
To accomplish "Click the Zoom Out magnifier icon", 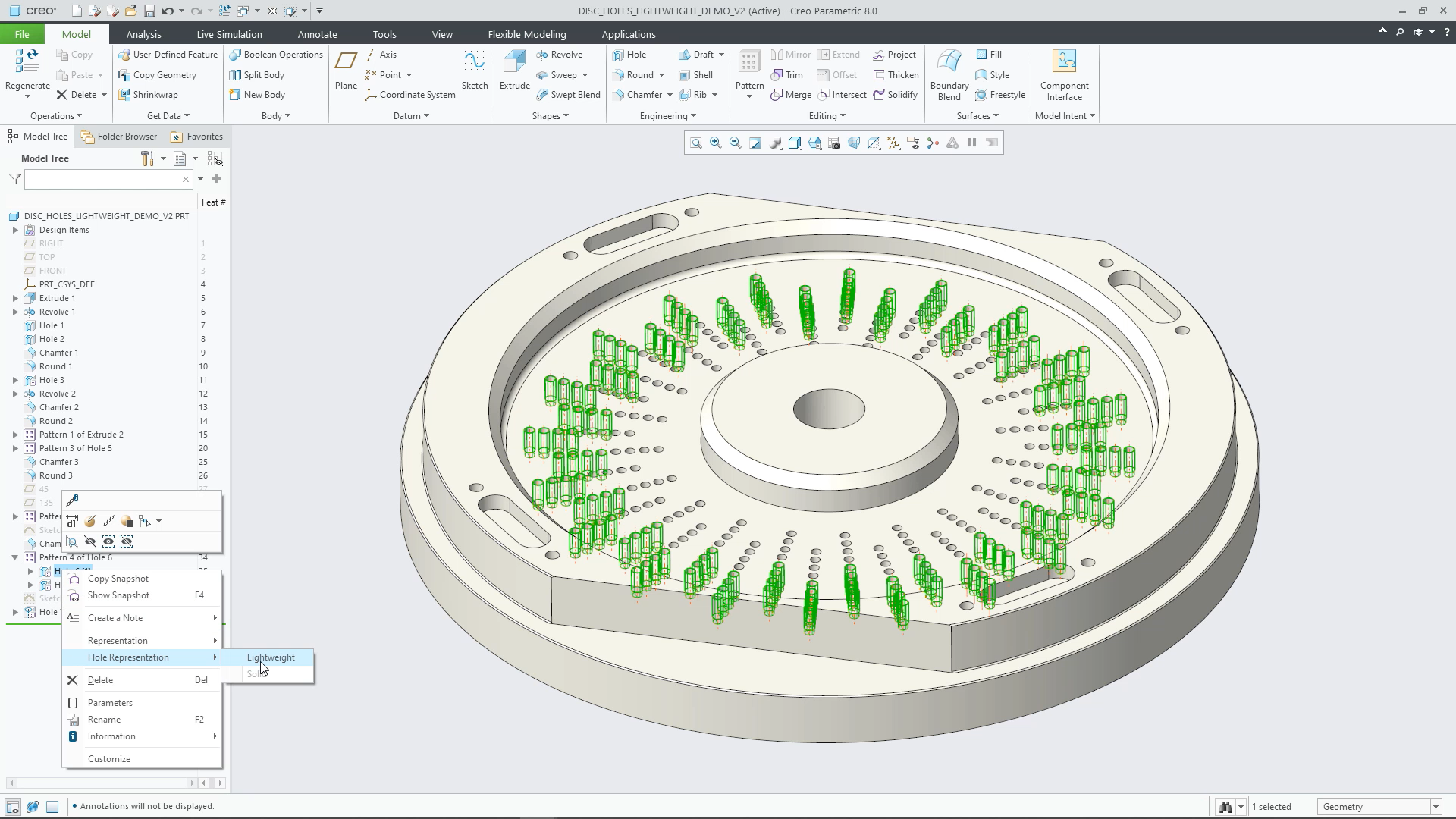I will pyautogui.click(x=736, y=143).
